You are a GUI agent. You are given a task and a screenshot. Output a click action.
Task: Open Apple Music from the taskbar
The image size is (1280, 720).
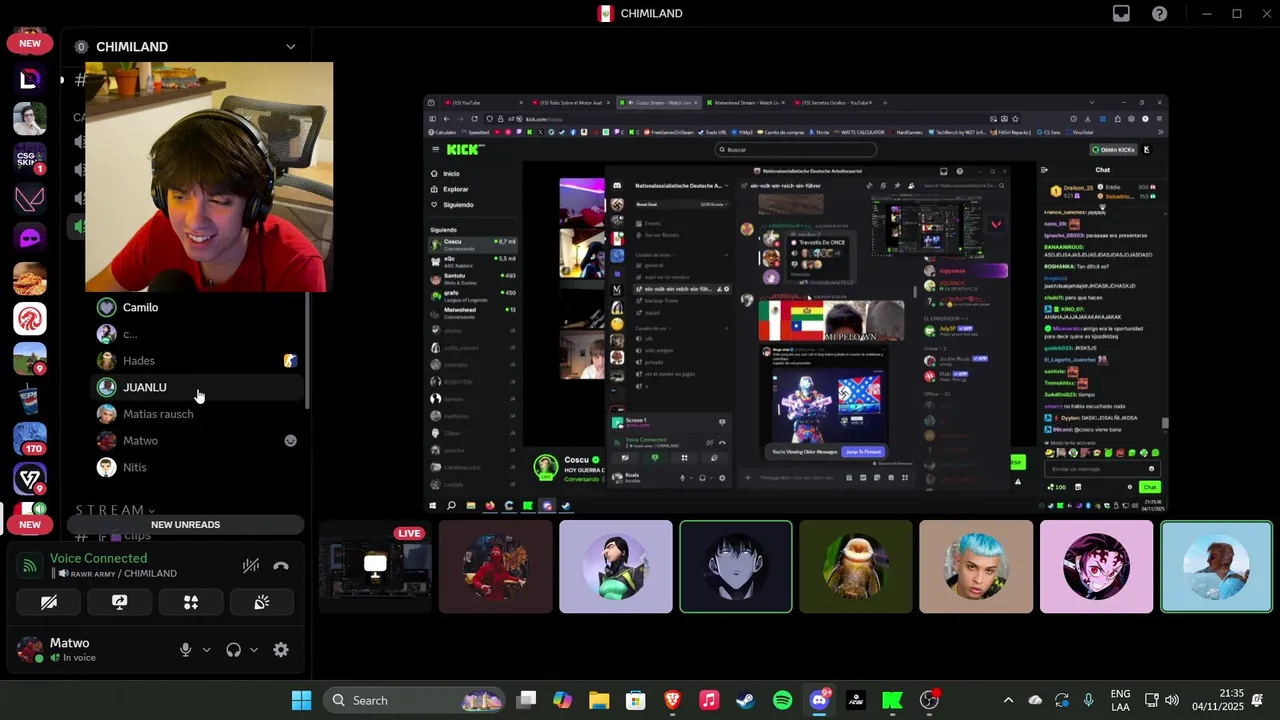(x=709, y=700)
